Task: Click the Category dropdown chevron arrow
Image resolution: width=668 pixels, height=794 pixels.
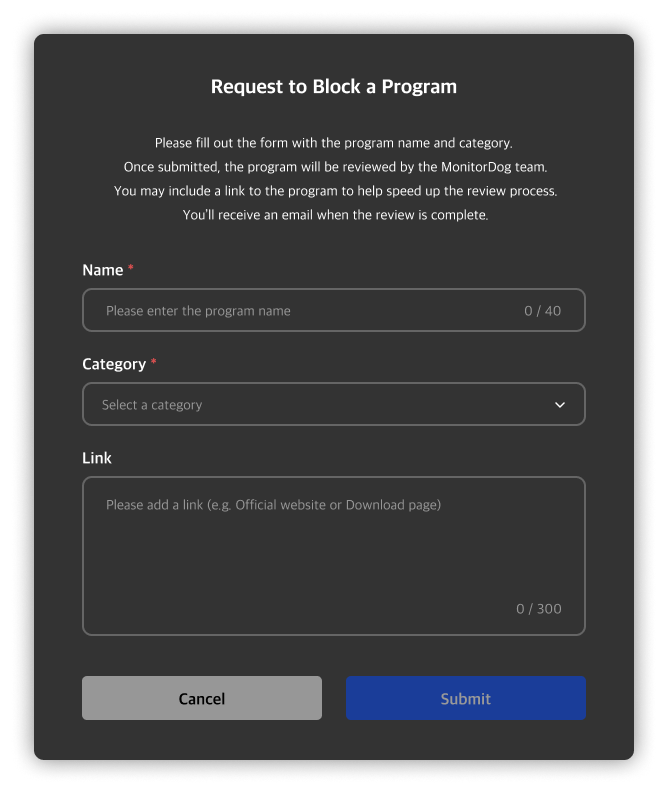Action: coord(560,405)
